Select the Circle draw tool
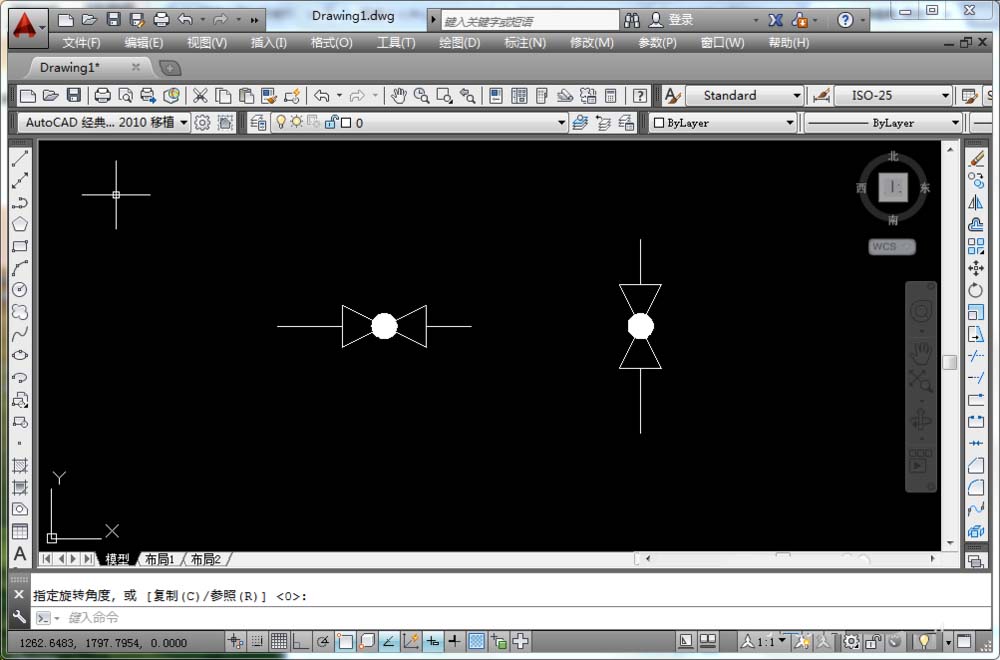The height and width of the screenshot is (660, 1000). [20, 290]
